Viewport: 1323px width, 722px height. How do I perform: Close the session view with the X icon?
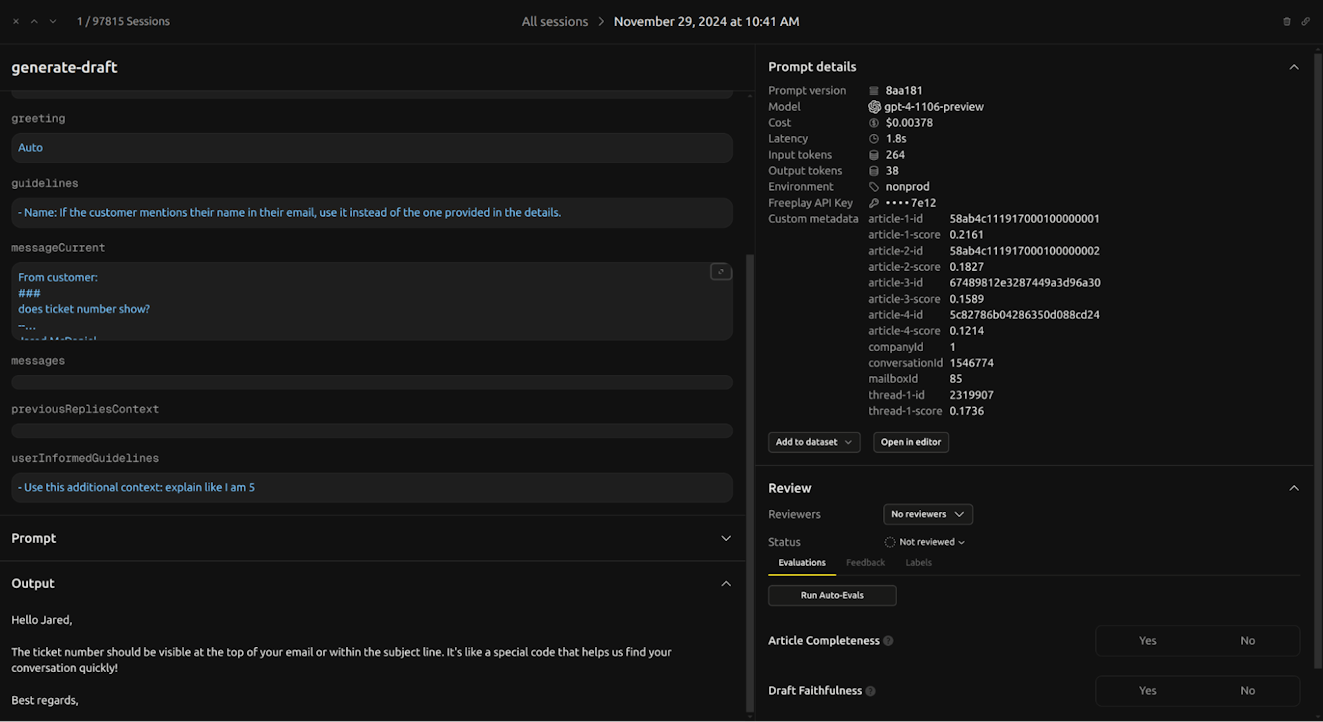coord(16,21)
